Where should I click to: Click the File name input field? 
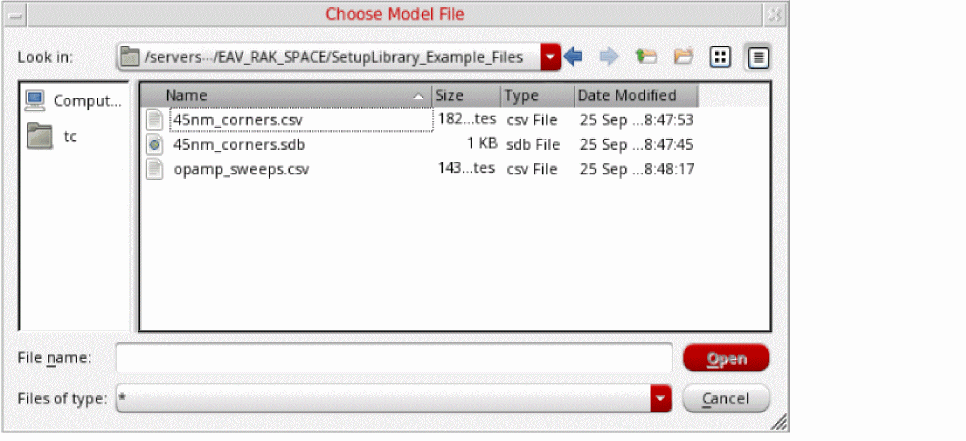(x=394, y=358)
